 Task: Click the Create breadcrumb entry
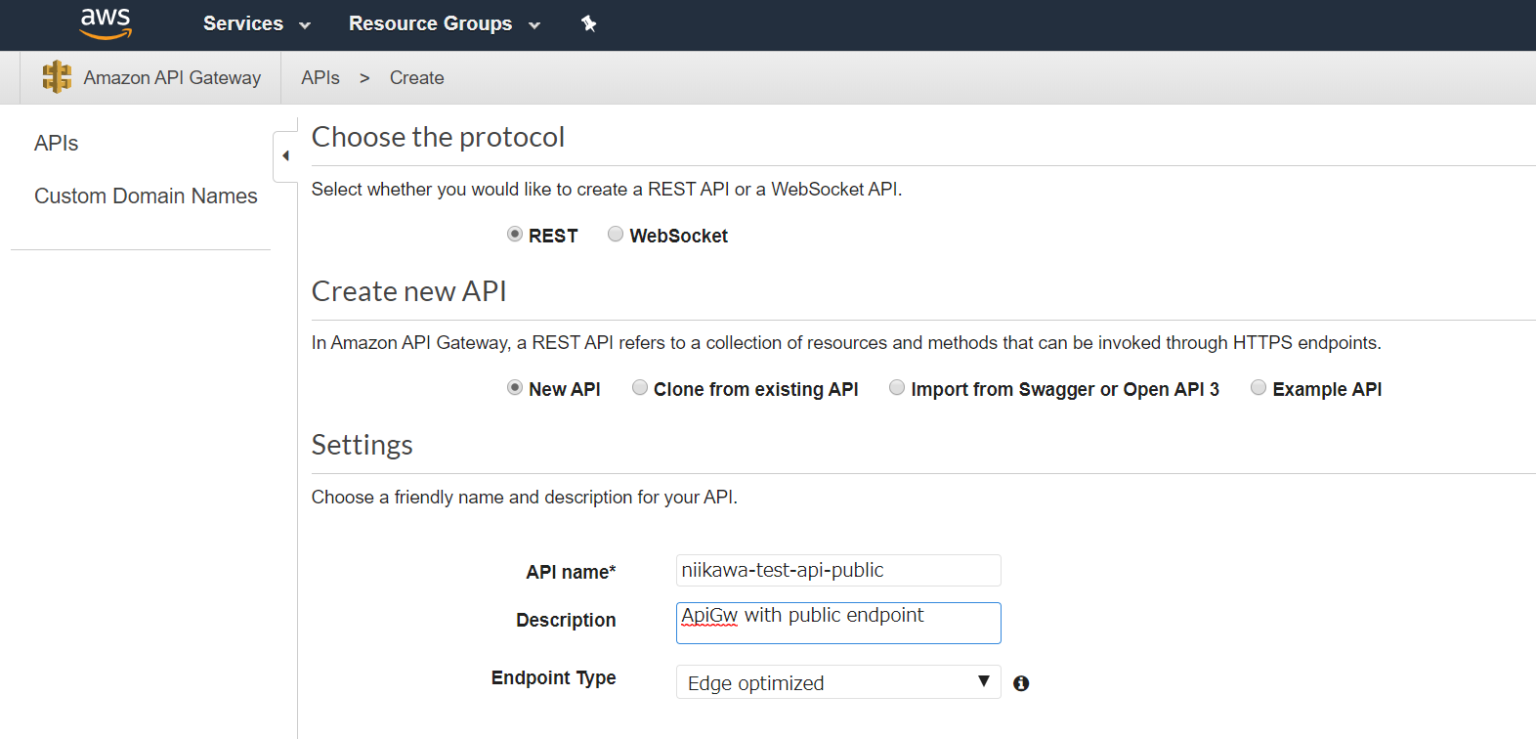point(416,77)
